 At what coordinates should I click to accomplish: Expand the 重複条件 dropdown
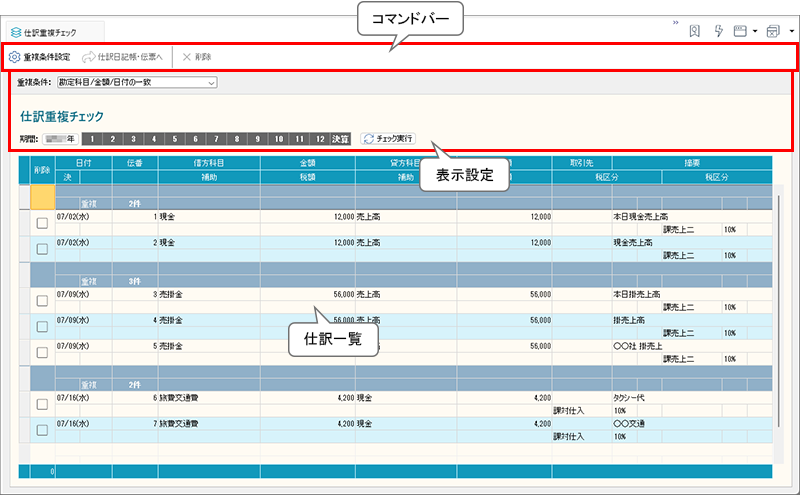211,82
